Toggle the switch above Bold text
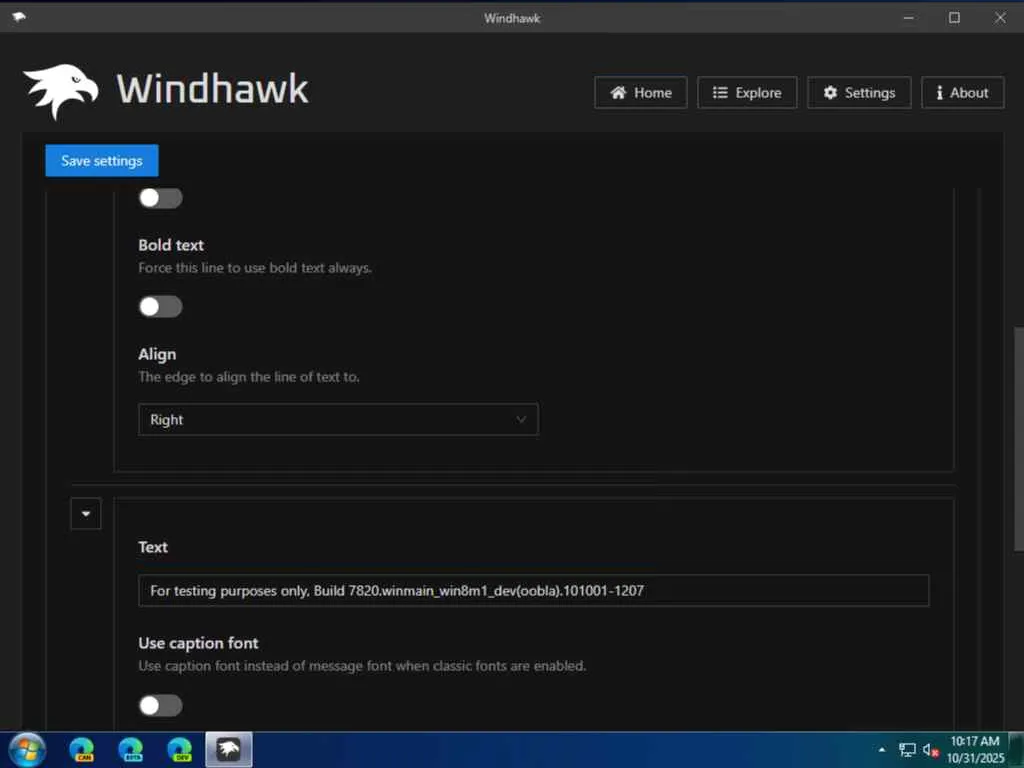Screen dimensions: 1024x768 (161, 198)
